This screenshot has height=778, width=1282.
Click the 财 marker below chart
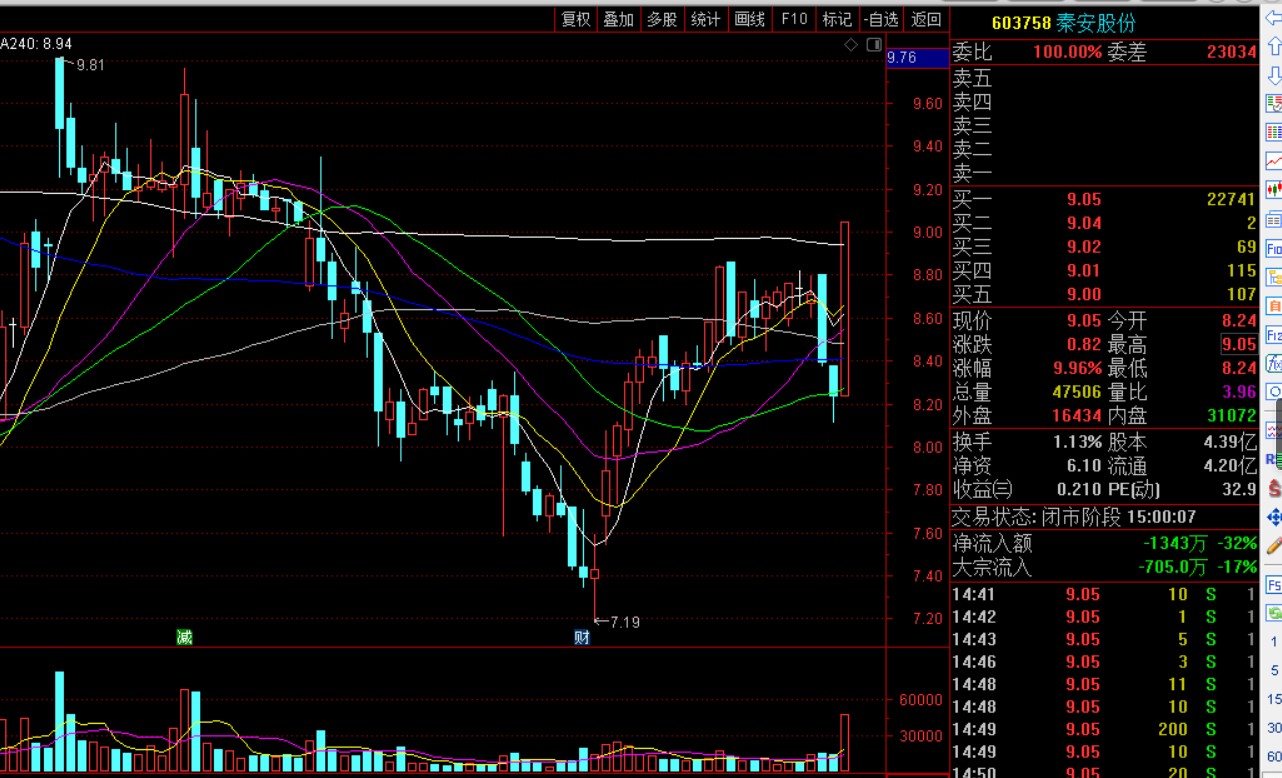tap(582, 637)
